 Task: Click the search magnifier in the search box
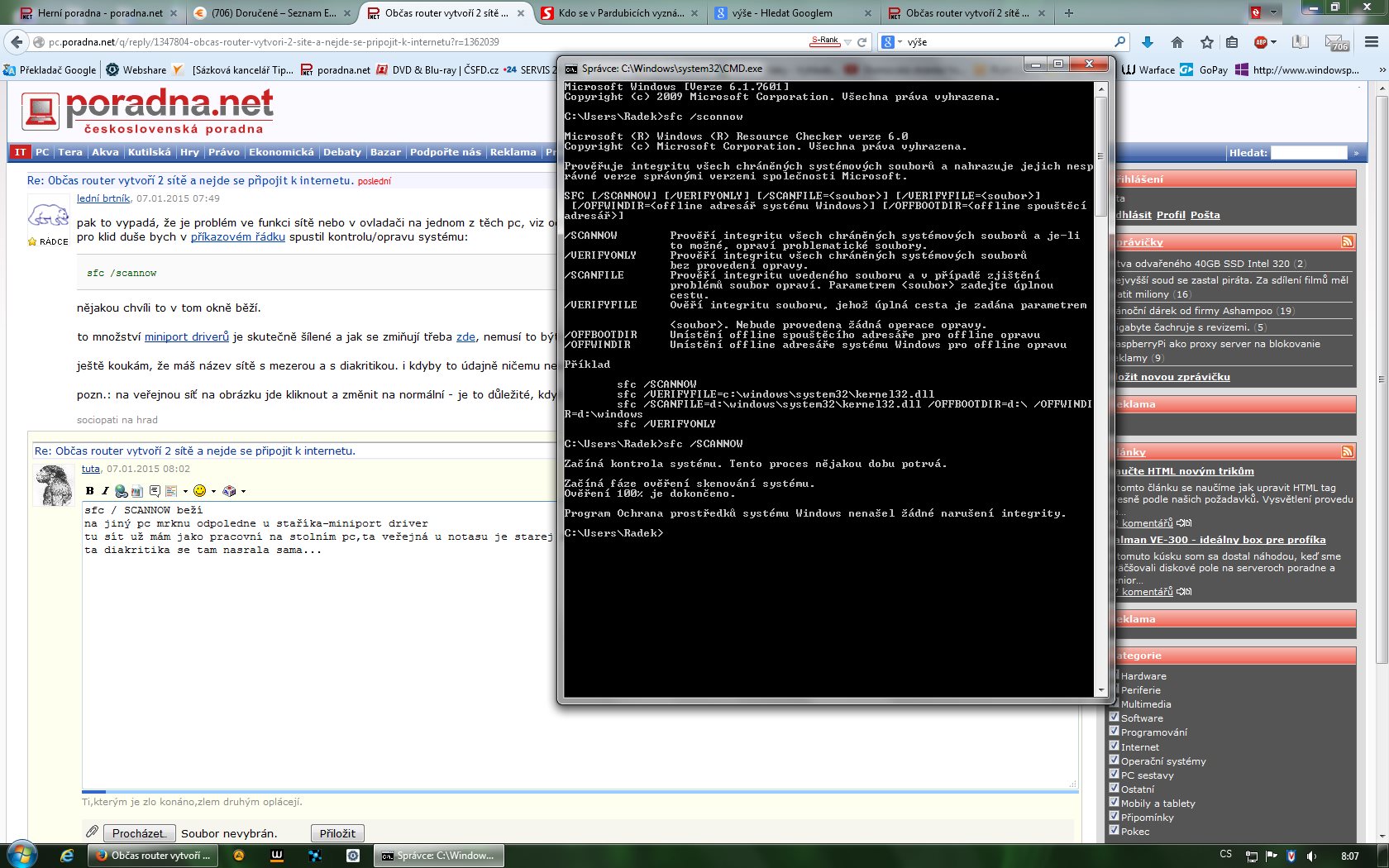pos(1120,41)
